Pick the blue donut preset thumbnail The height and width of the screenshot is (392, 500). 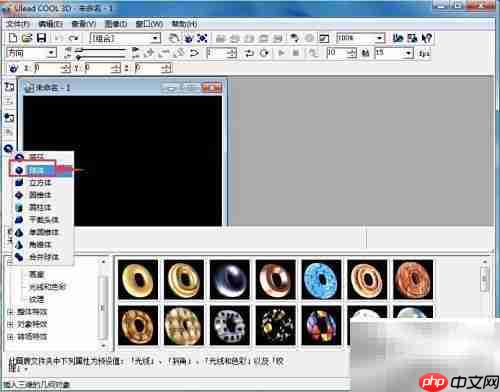pyautogui.click(x=321, y=279)
